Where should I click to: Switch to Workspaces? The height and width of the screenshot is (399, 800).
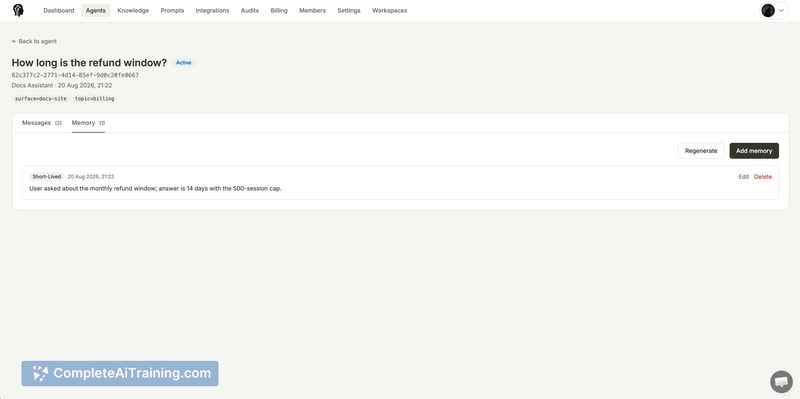389,10
